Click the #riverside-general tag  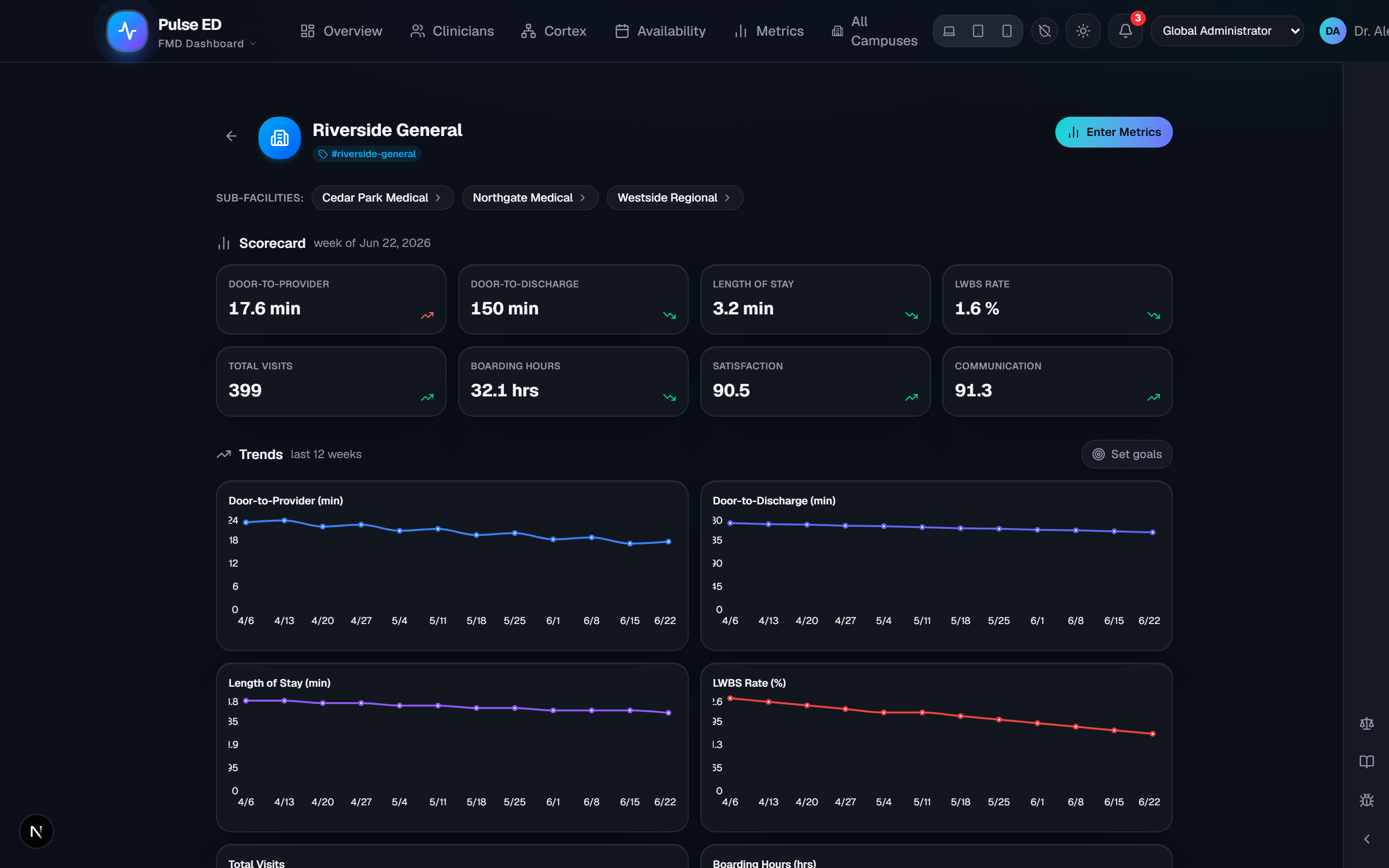pos(368,154)
